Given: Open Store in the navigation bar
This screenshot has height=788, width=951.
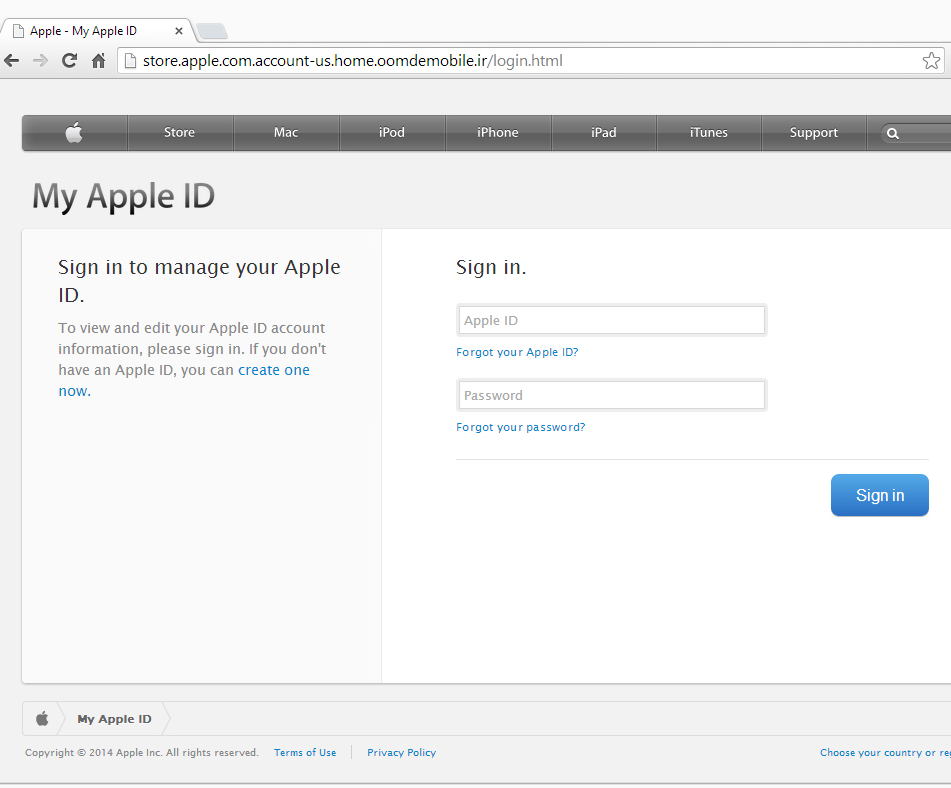Looking at the screenshot, I should click(x=180, y=132).
